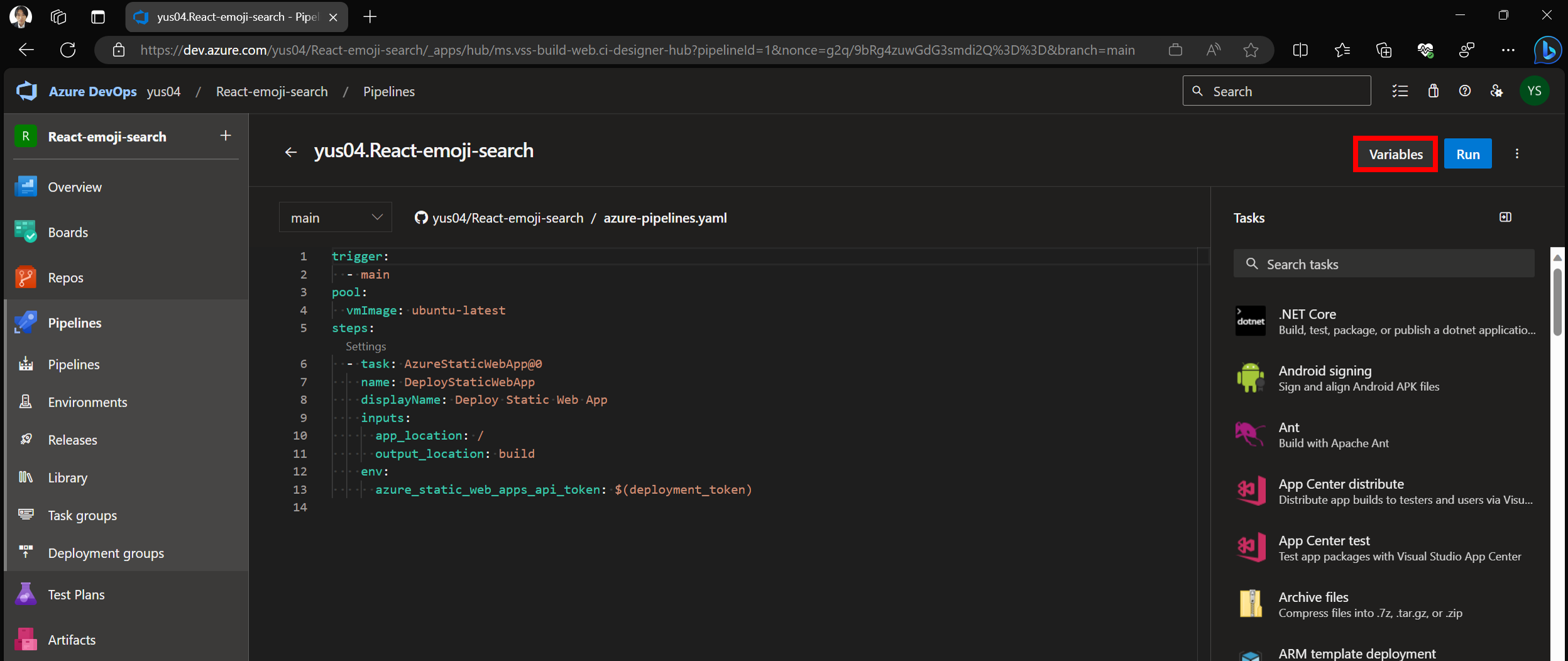
Task: Click the Settings link above the task
Action: point(366,346)
